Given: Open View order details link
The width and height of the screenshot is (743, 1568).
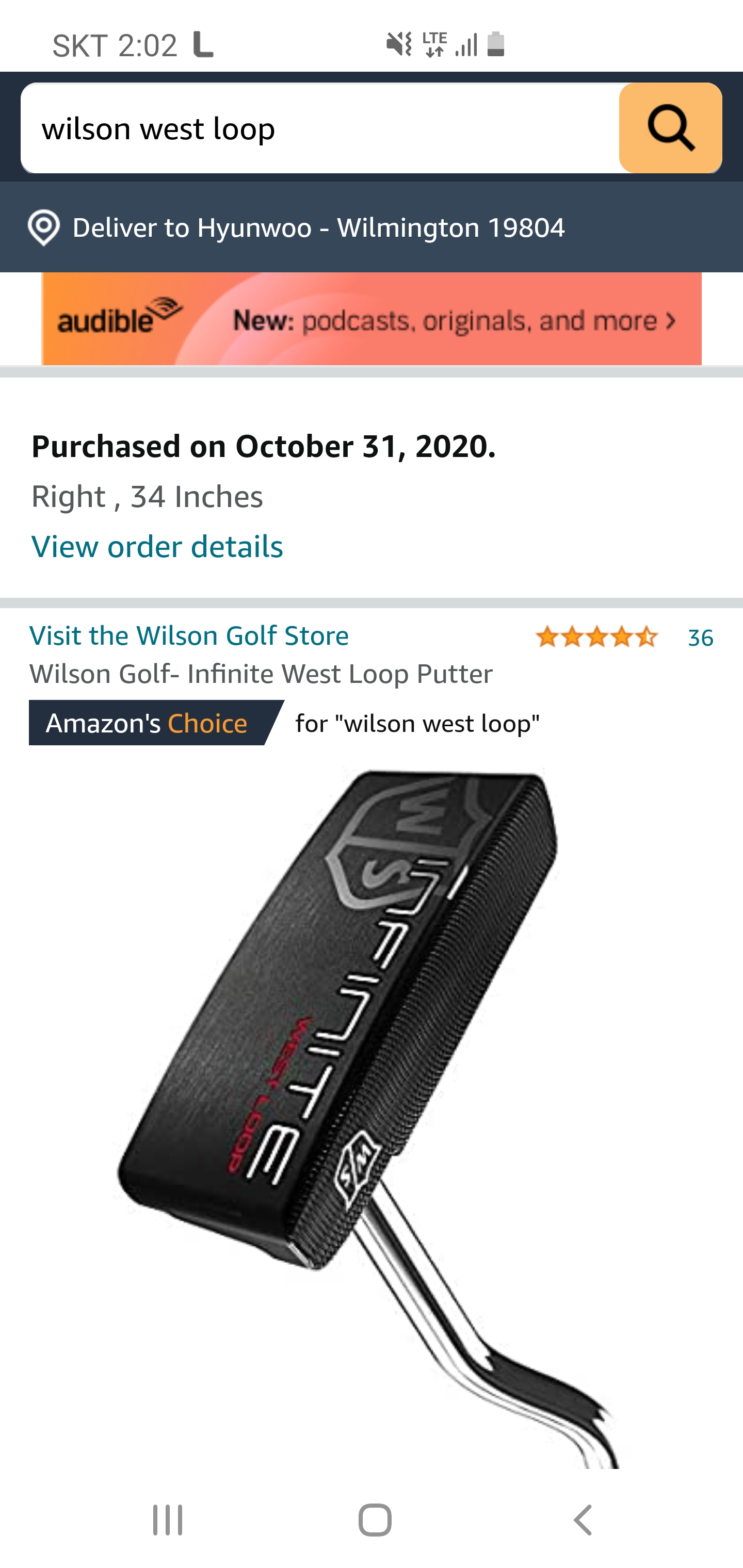Looking at the screenshot, I should click(157, 546).
